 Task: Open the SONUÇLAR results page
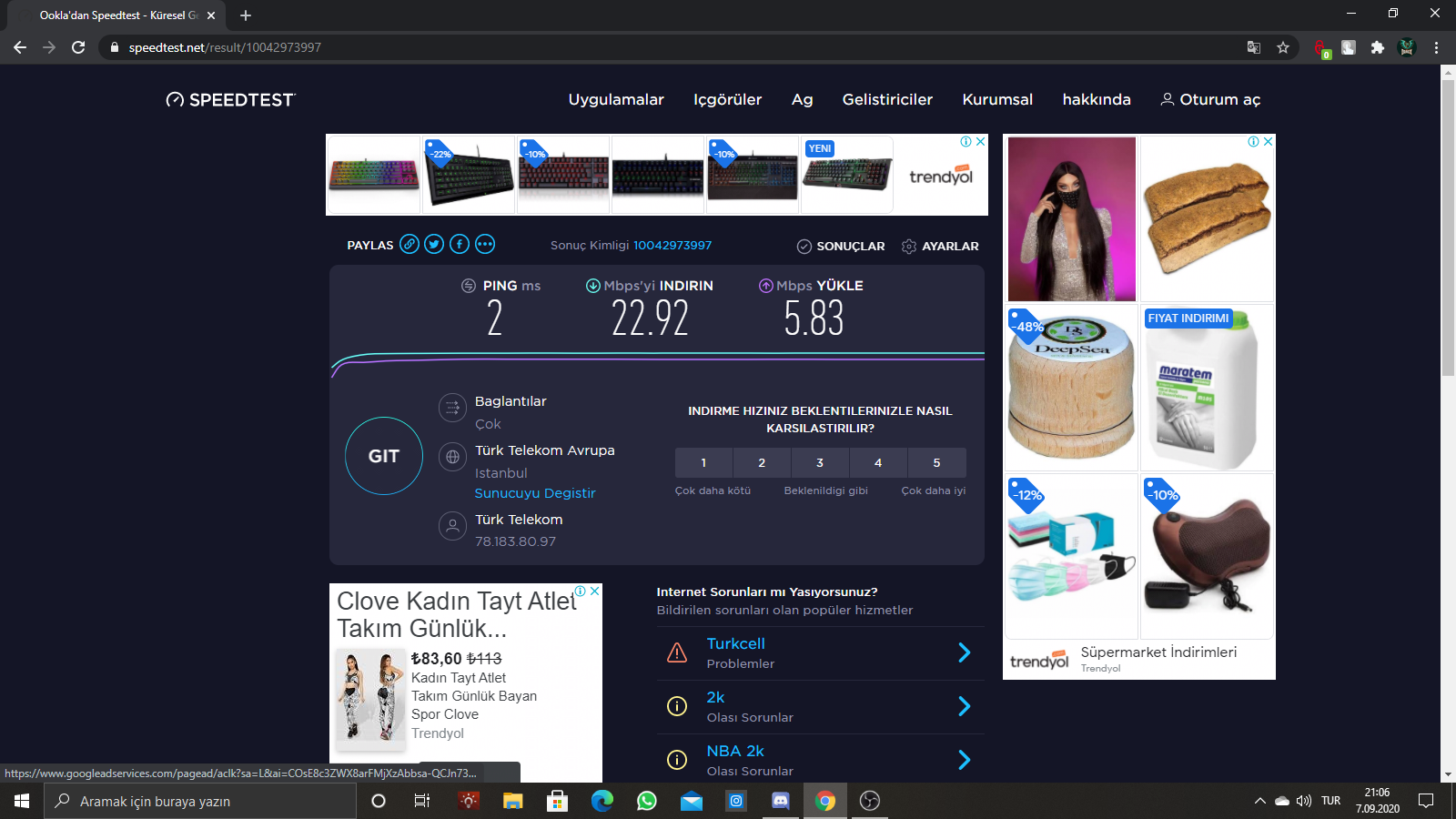point(841,246)
